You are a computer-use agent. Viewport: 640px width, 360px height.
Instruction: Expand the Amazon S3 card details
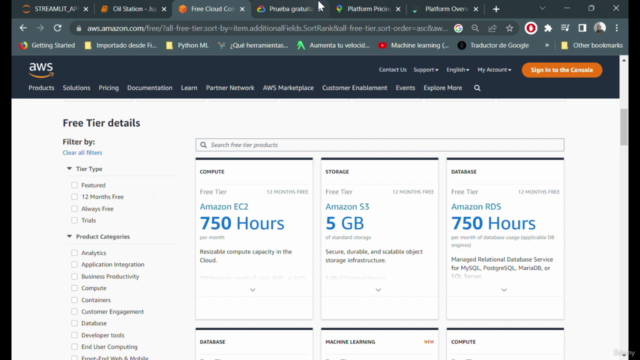click(x=378, y=290)
